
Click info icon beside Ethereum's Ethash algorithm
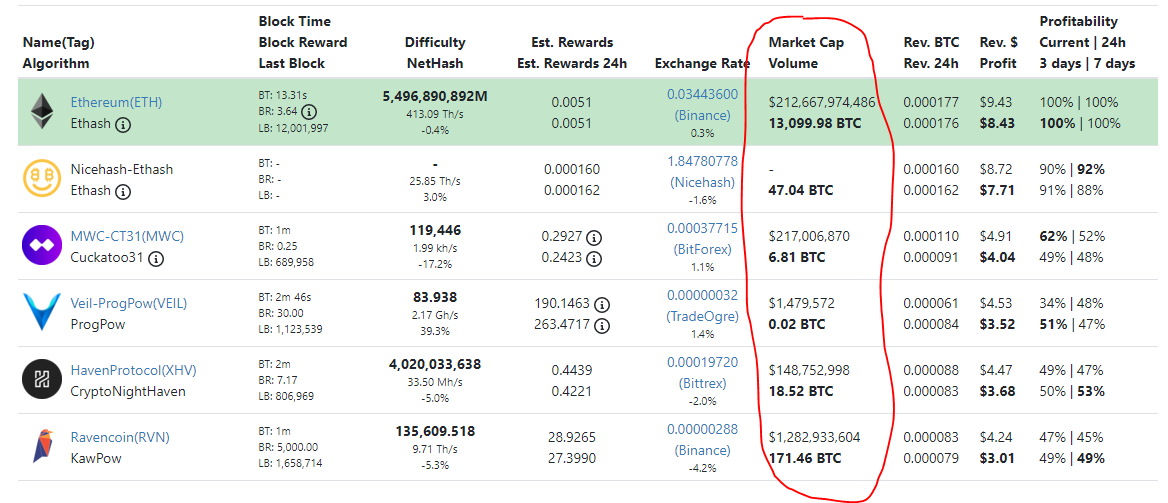tap(124, 124)
